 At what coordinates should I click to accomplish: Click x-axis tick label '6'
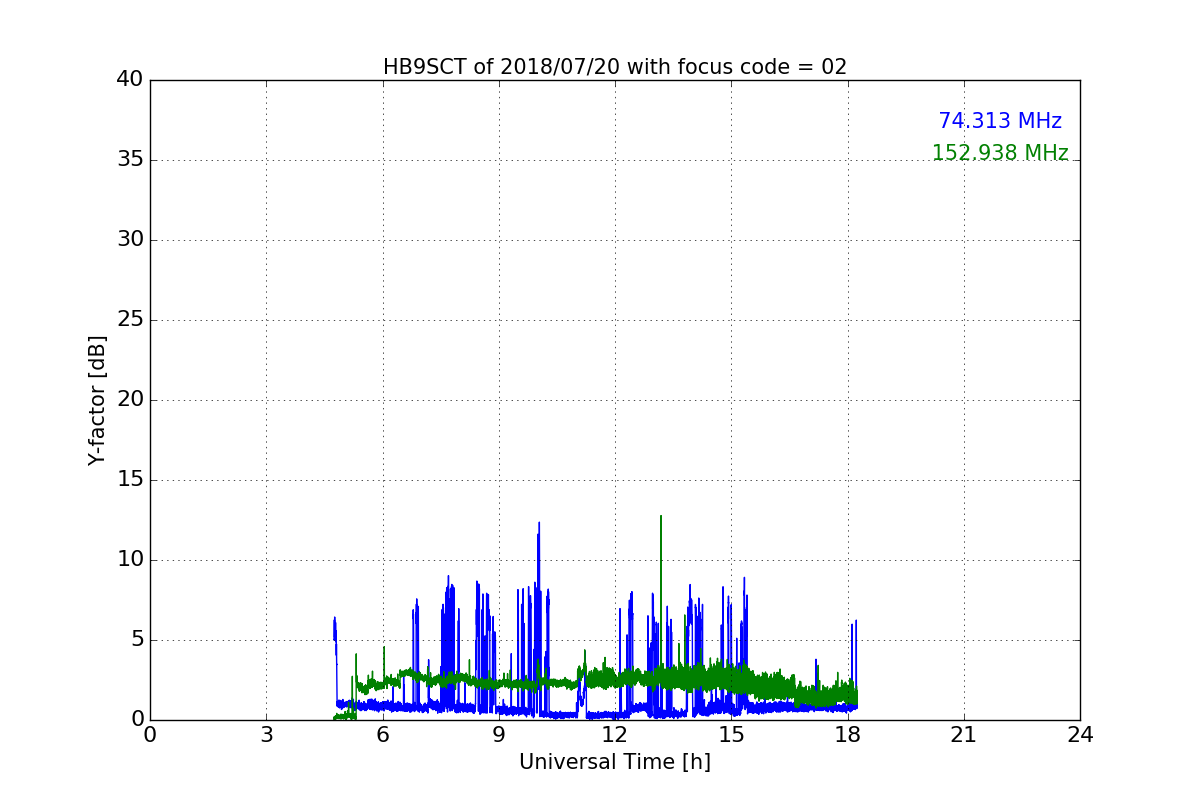click(383, 735)
